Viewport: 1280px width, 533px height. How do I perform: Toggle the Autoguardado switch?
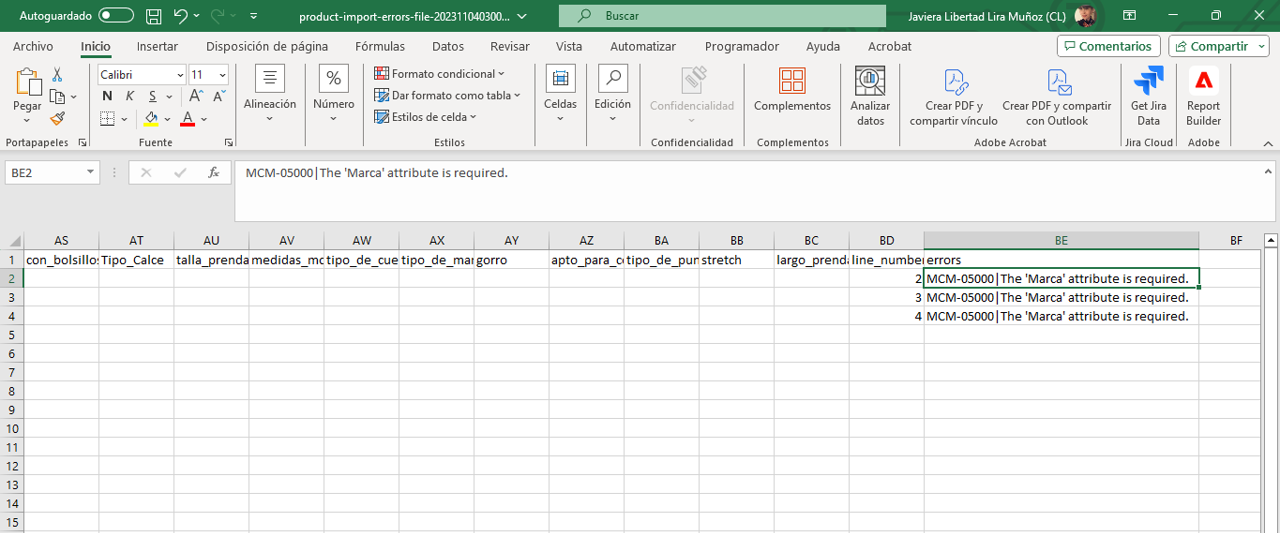[x=116, y=16]
